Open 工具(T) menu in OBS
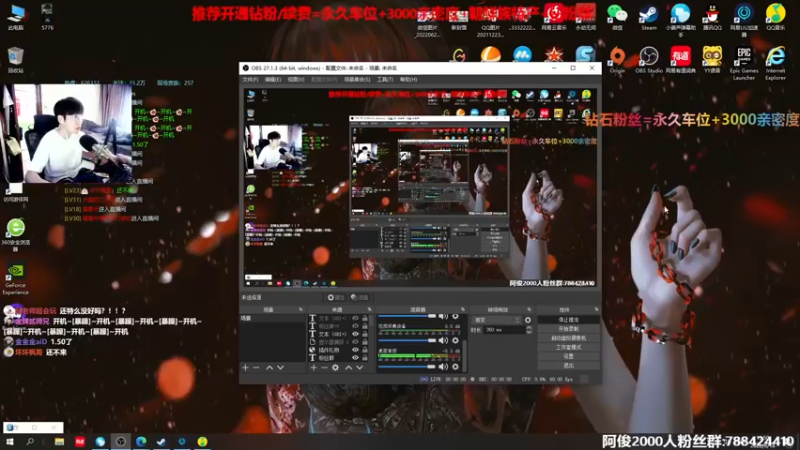 385,80
